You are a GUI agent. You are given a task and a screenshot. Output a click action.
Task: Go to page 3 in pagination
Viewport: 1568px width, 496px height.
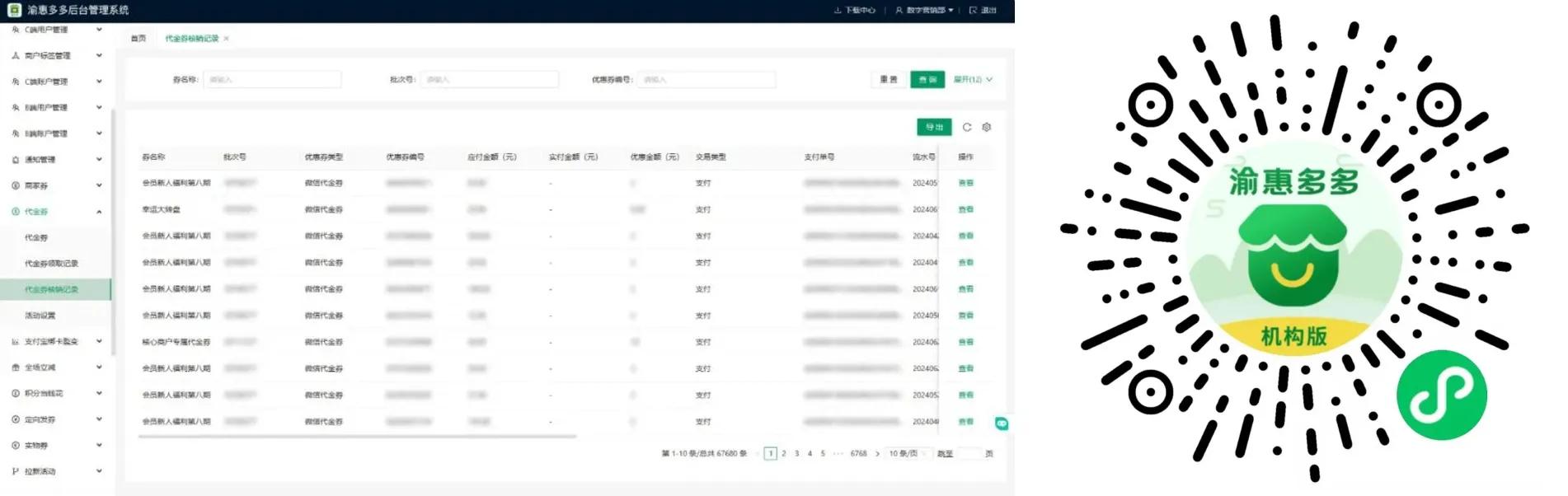(797, 453)
